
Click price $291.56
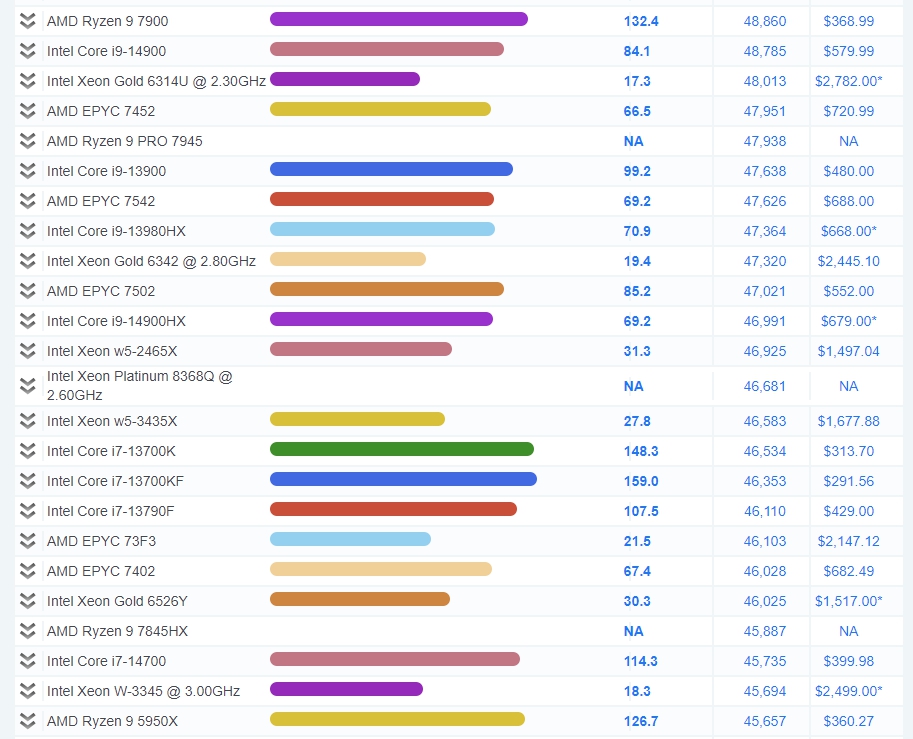tap(848, 482)
